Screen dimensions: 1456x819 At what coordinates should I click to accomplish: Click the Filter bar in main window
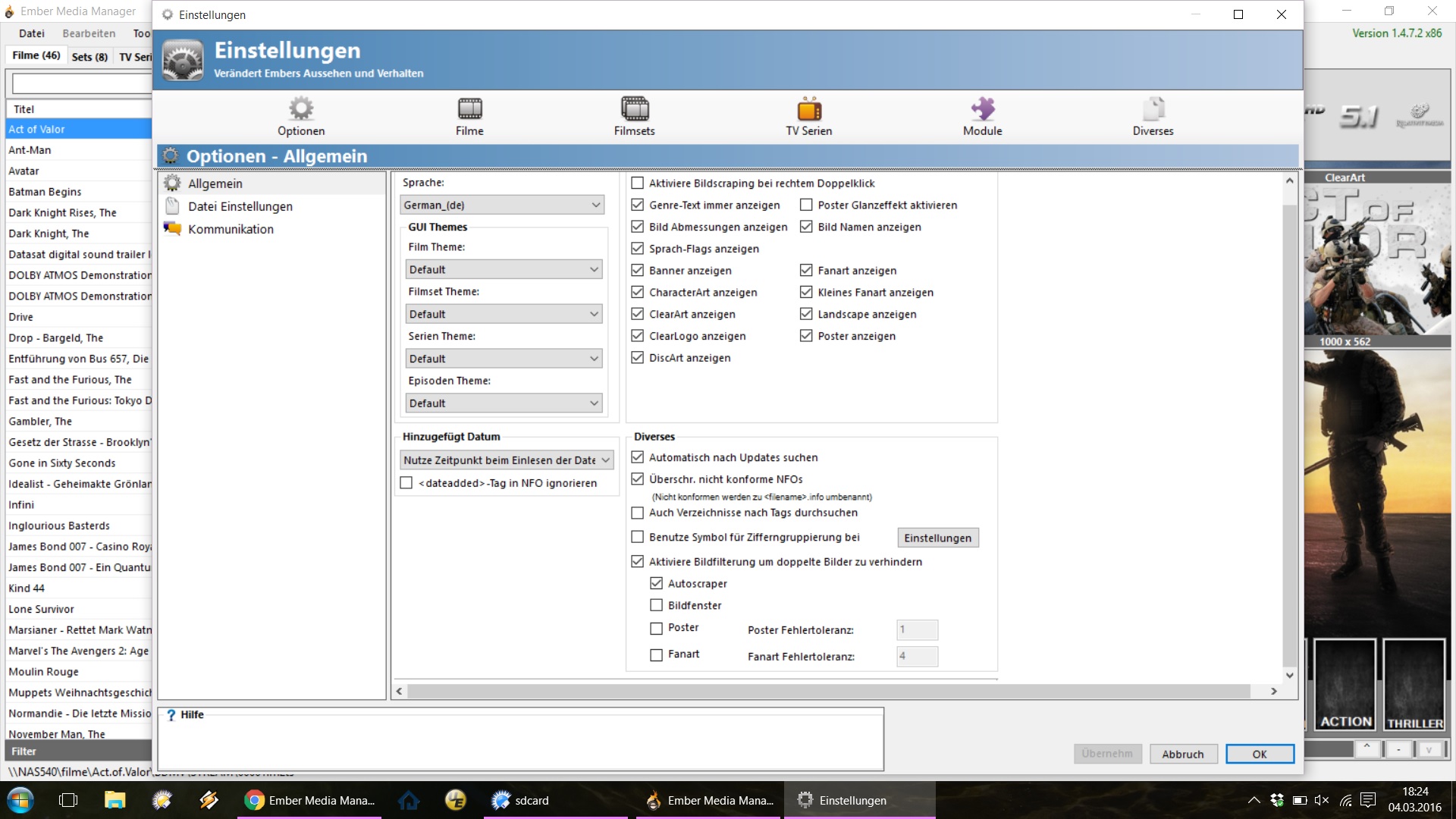79,752
